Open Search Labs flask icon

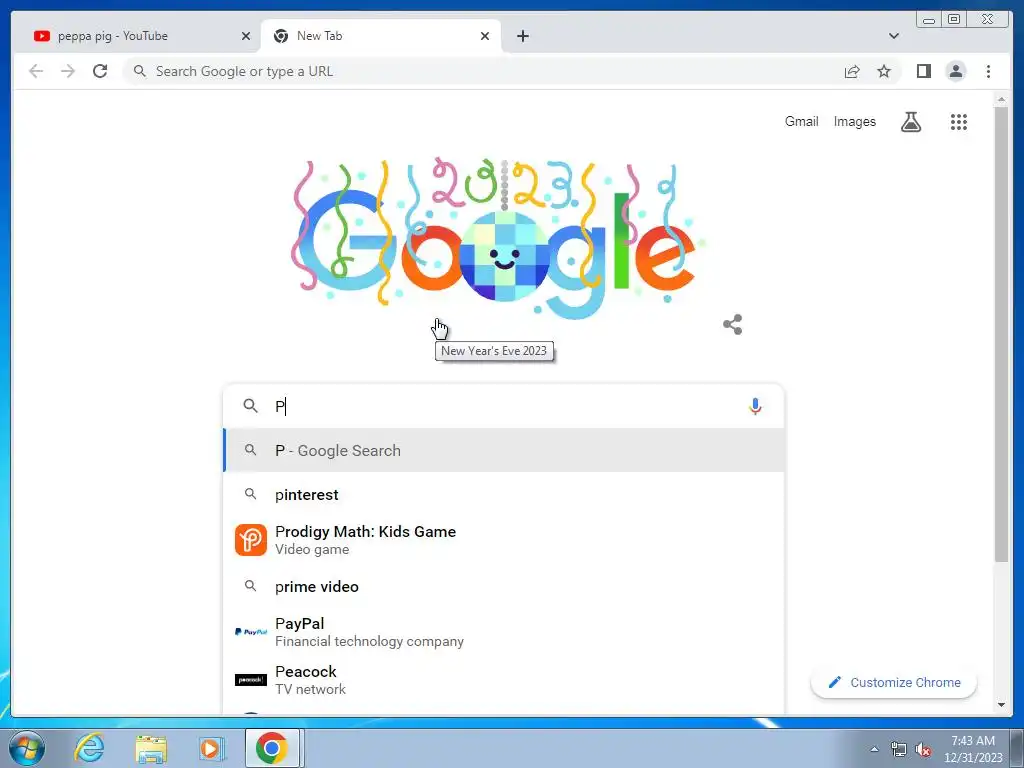tap(911, 121)
